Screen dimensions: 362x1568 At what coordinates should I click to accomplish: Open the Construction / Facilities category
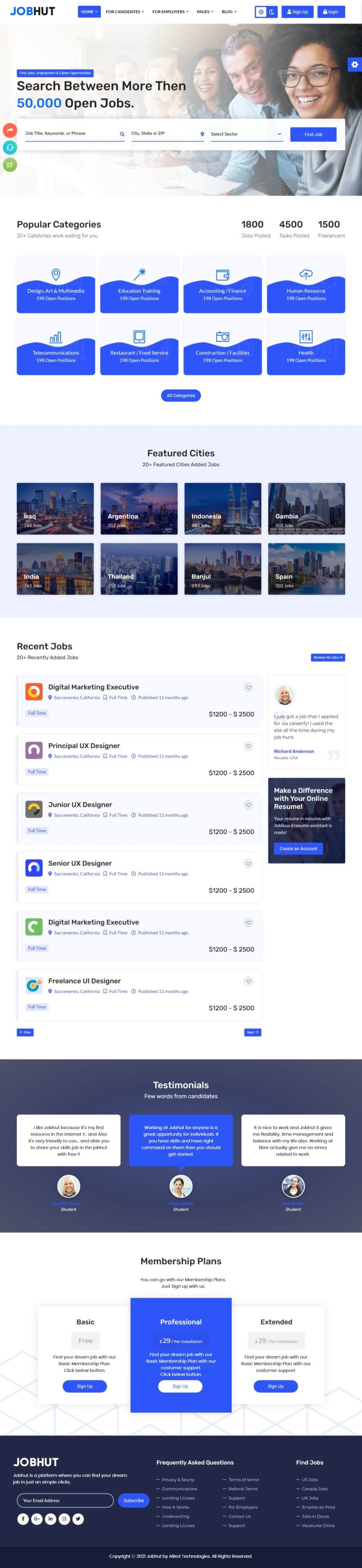point(223,346)
